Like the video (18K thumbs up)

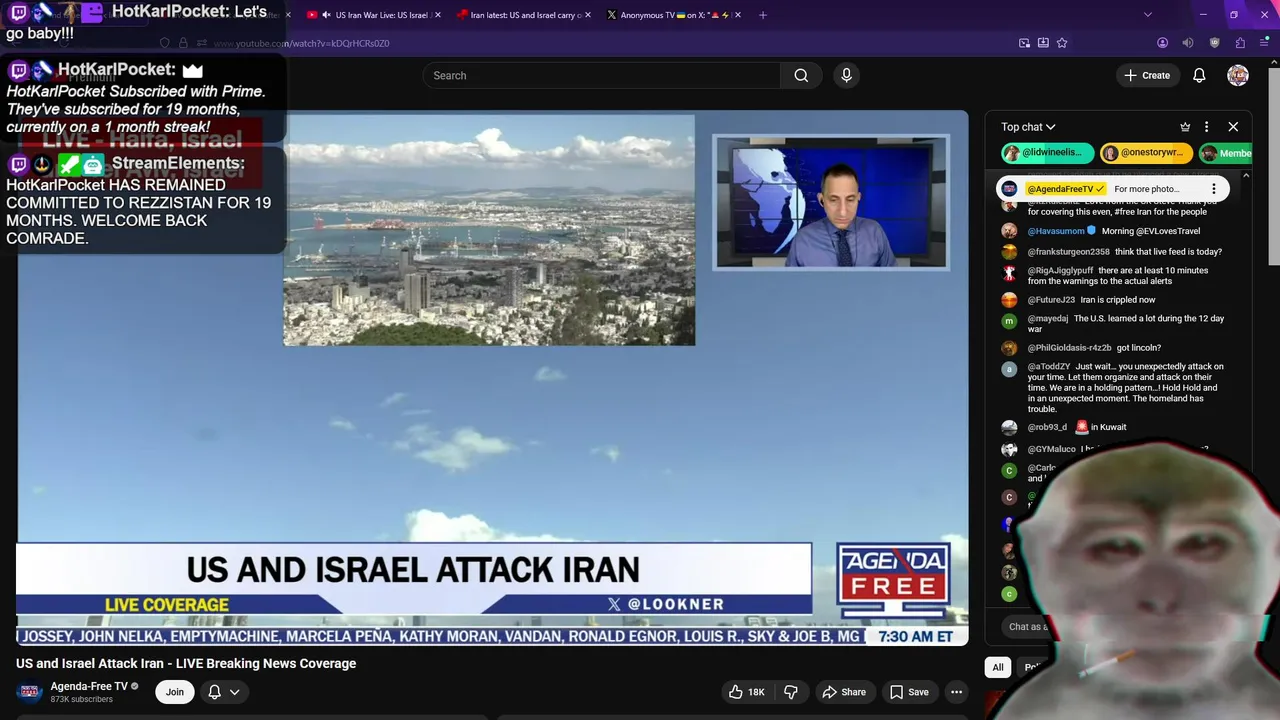(747, 692)
